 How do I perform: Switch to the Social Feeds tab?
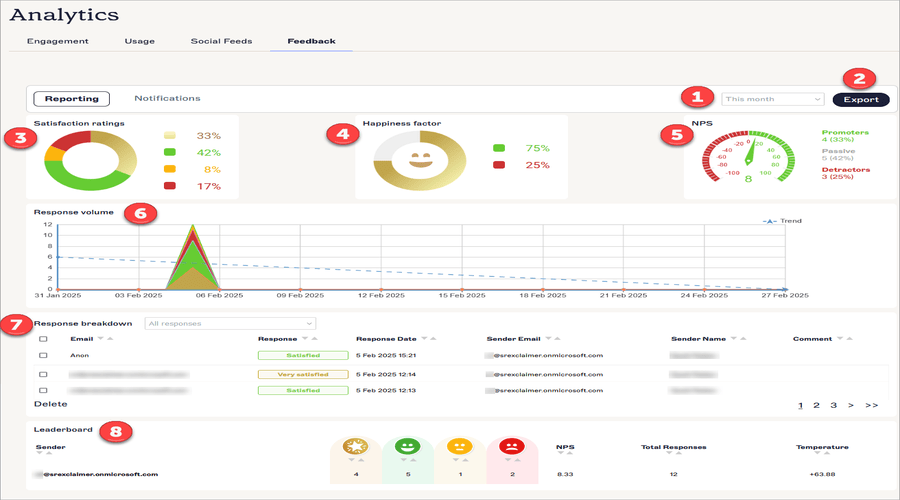[220, 41]
